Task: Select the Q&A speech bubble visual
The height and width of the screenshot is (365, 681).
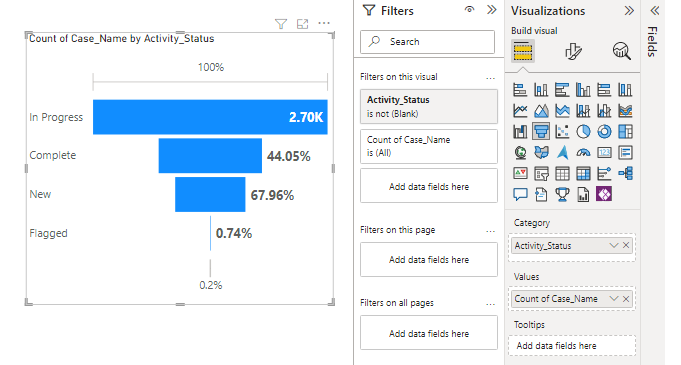Action: pos(520,194)
